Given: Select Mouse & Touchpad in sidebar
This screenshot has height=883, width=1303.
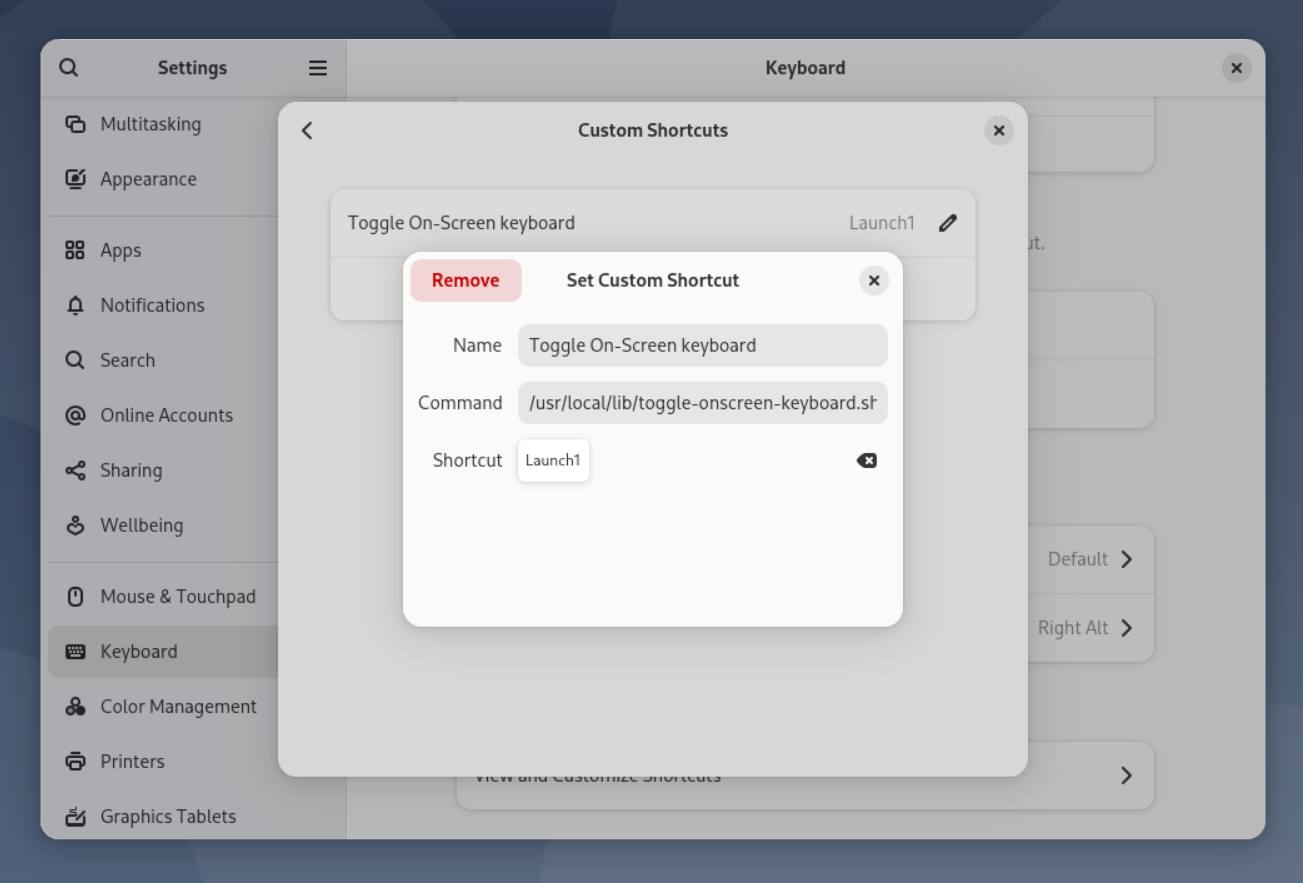Looking at the screenshot, I should (177, 596).
